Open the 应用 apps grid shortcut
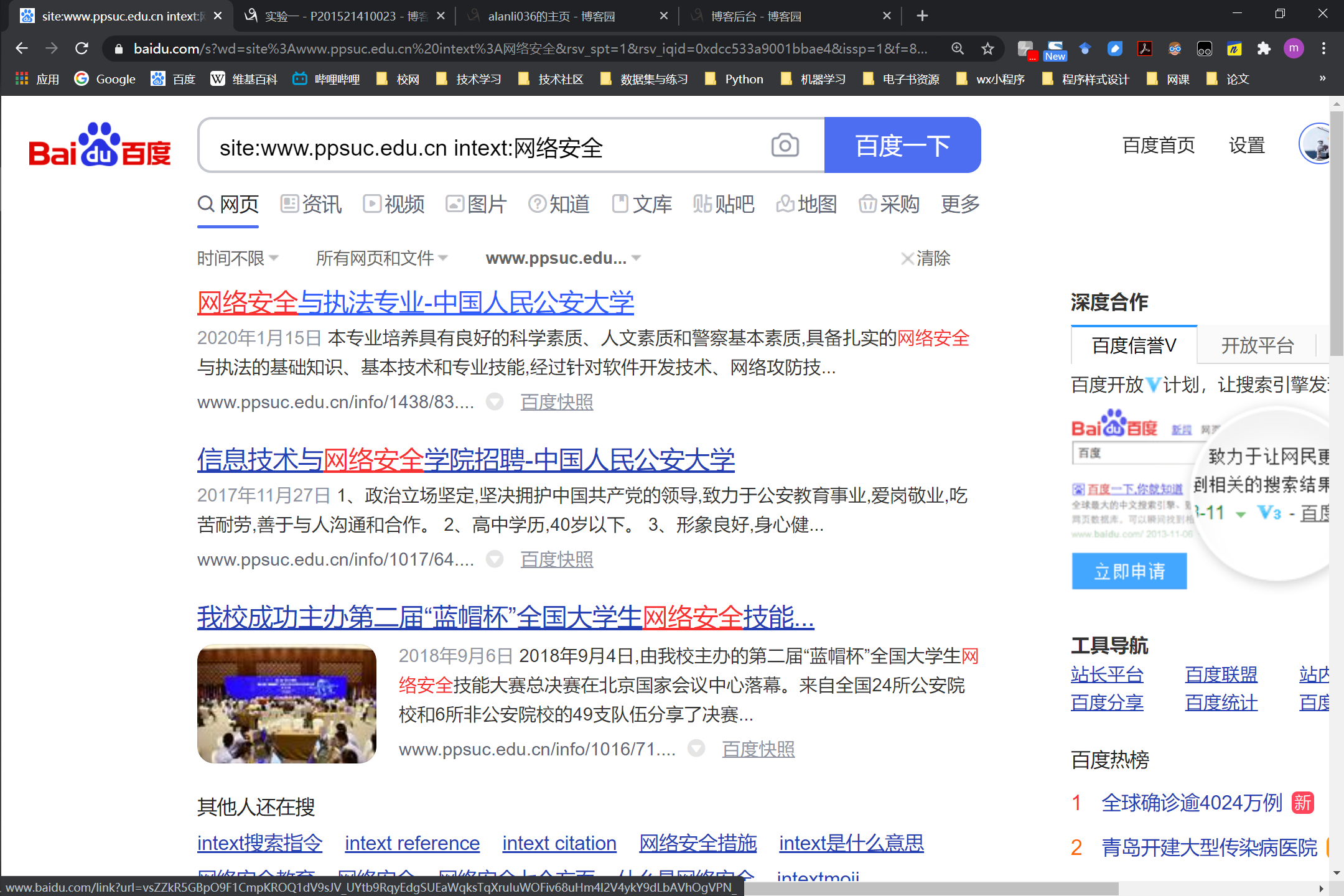The width and height of the screenshot is (1344, 896). point(37,79)
